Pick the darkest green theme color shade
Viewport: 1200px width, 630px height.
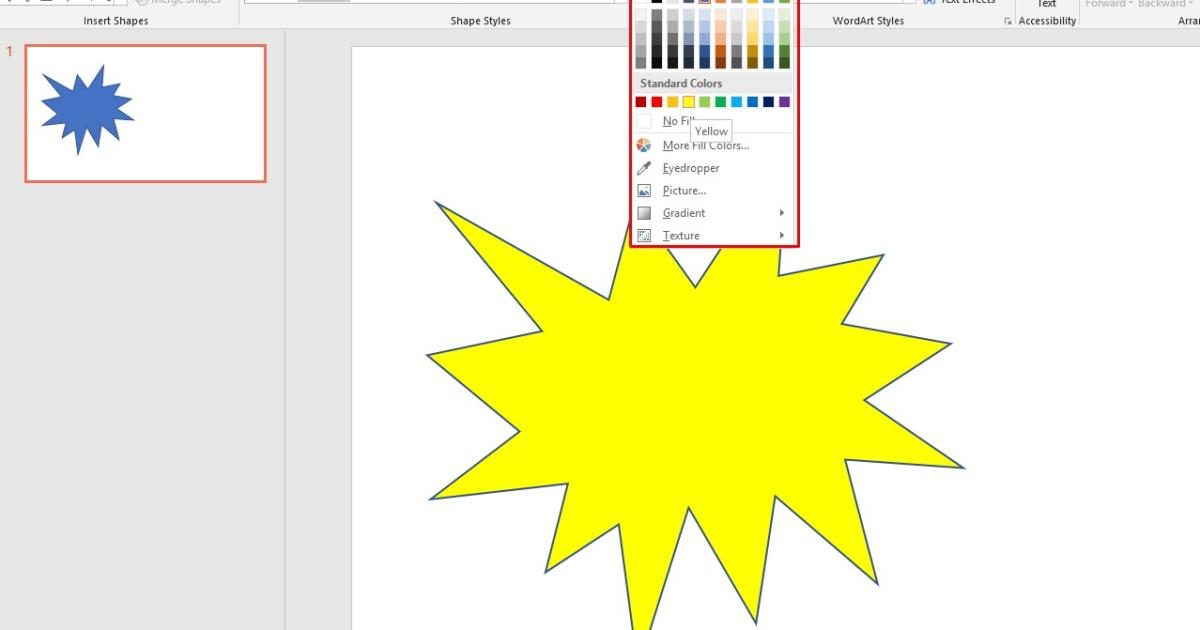pos(784,62)
